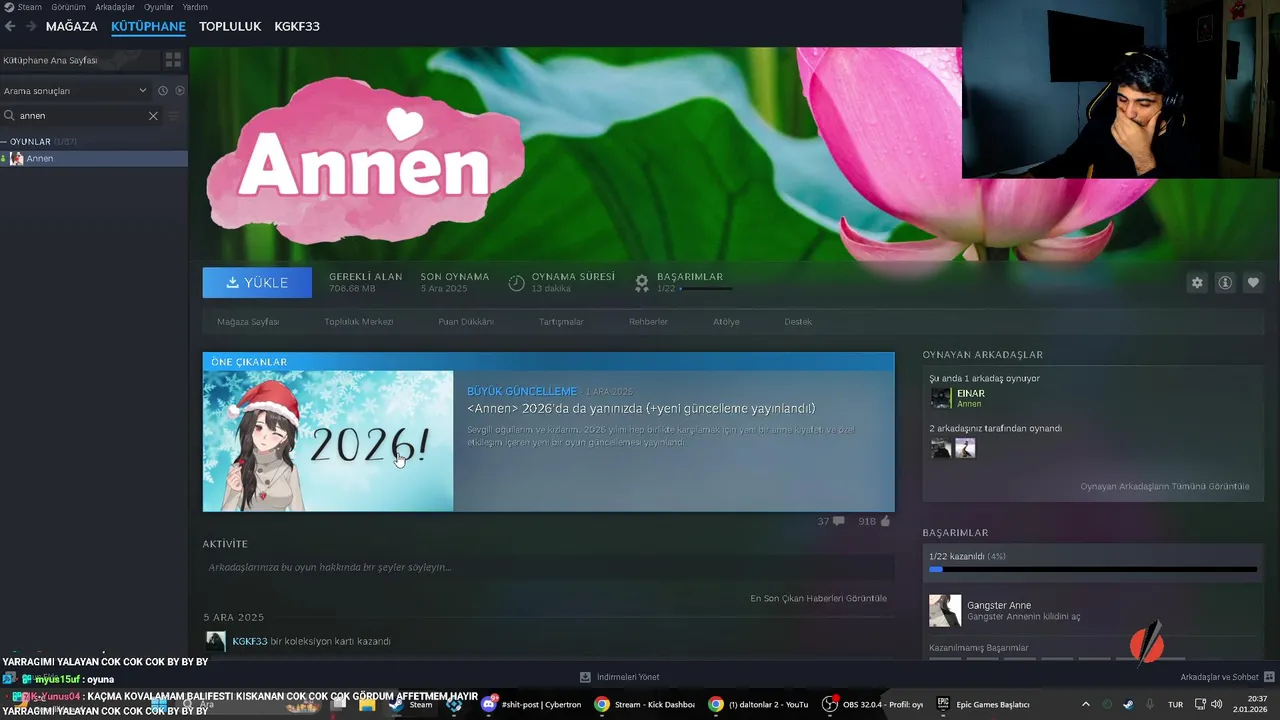Open game info icon
Viewport: 1280px width, 720px height.
coord(1224,283)
